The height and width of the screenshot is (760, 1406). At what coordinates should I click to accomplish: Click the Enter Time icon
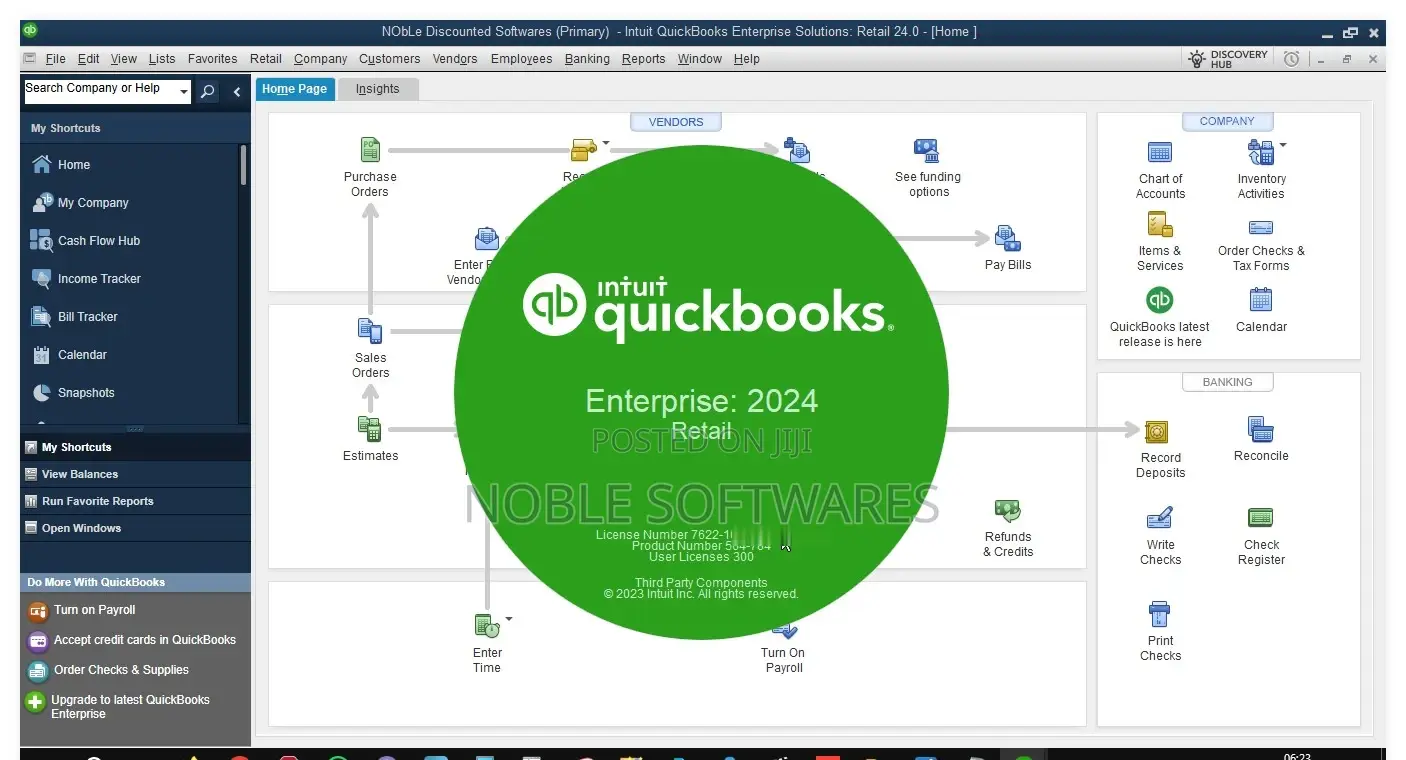[x=486, y=627]
